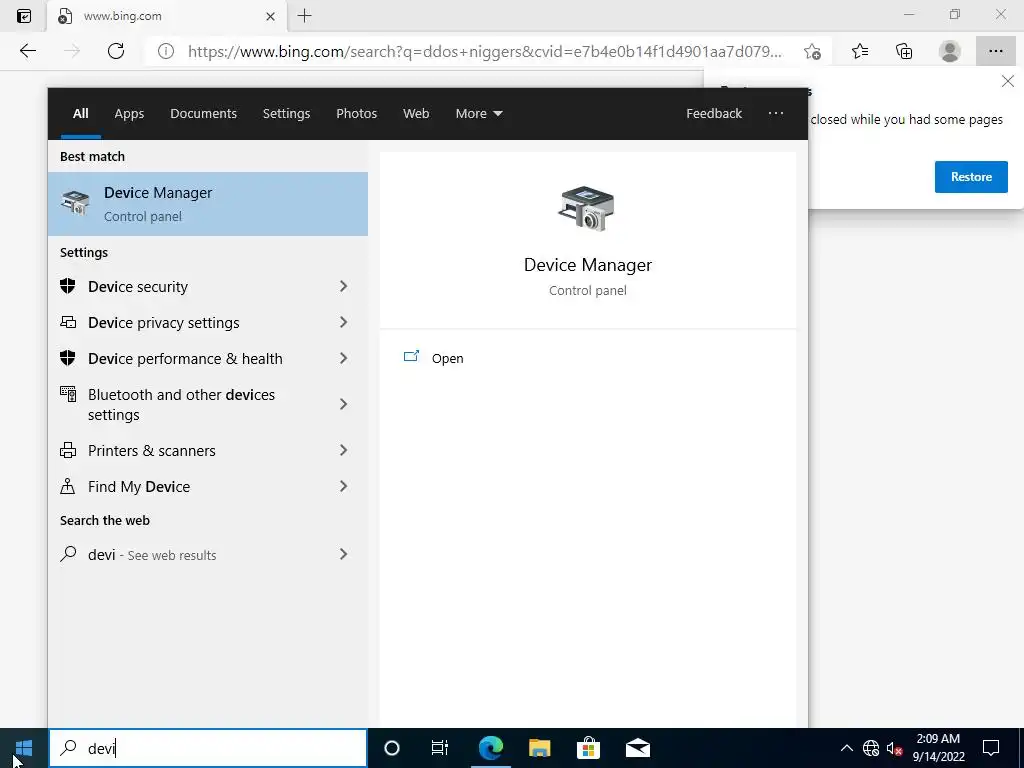Viewport: 1024px width, 768px height.
Task: Open the Mail app from taskbar
Action: point(637,748)
